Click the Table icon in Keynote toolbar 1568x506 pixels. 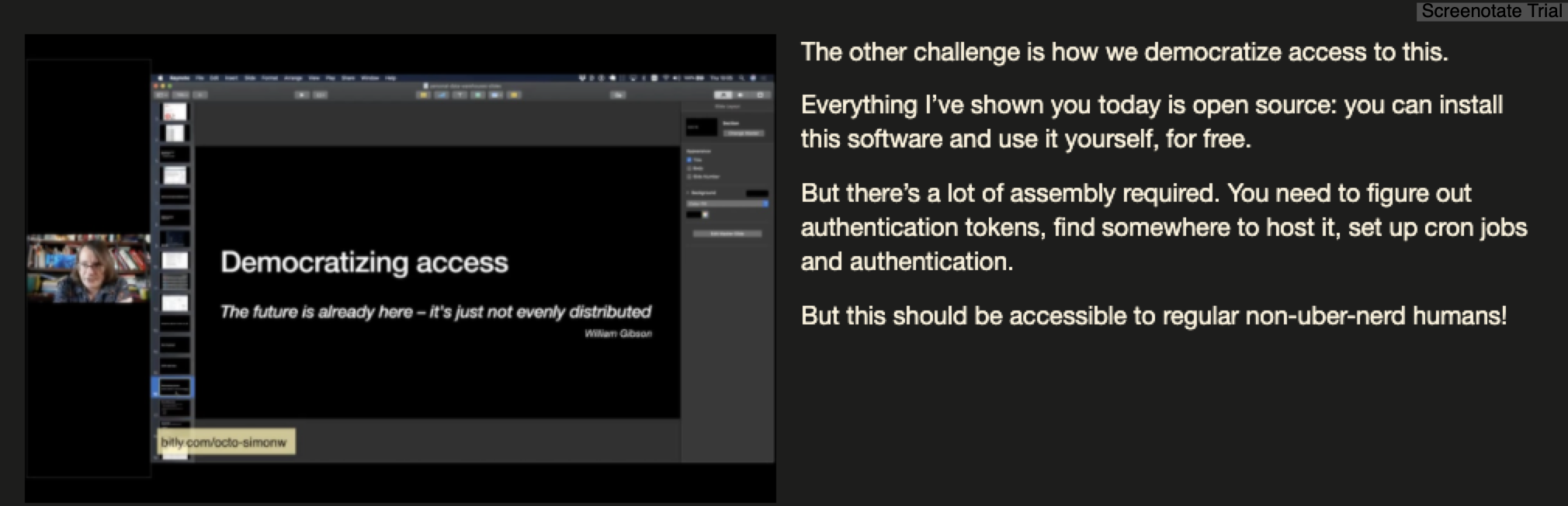tap(423, 95)
